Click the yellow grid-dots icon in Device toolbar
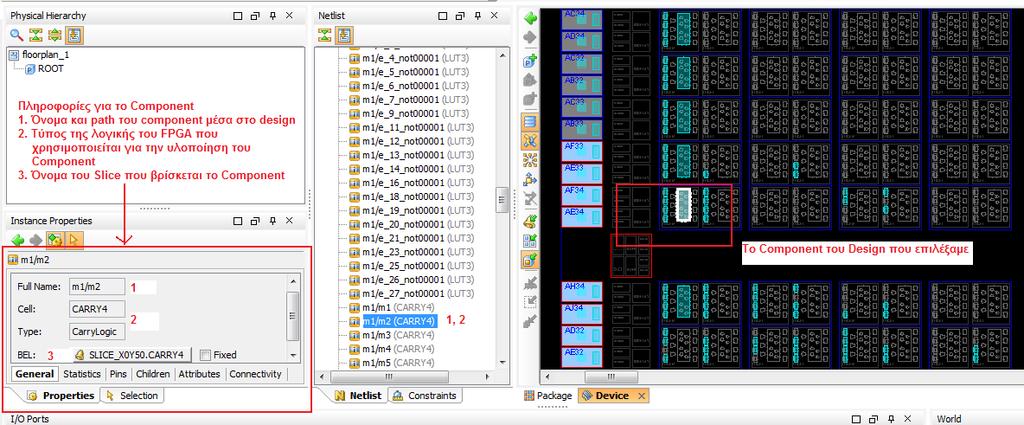 coord(530,159)
